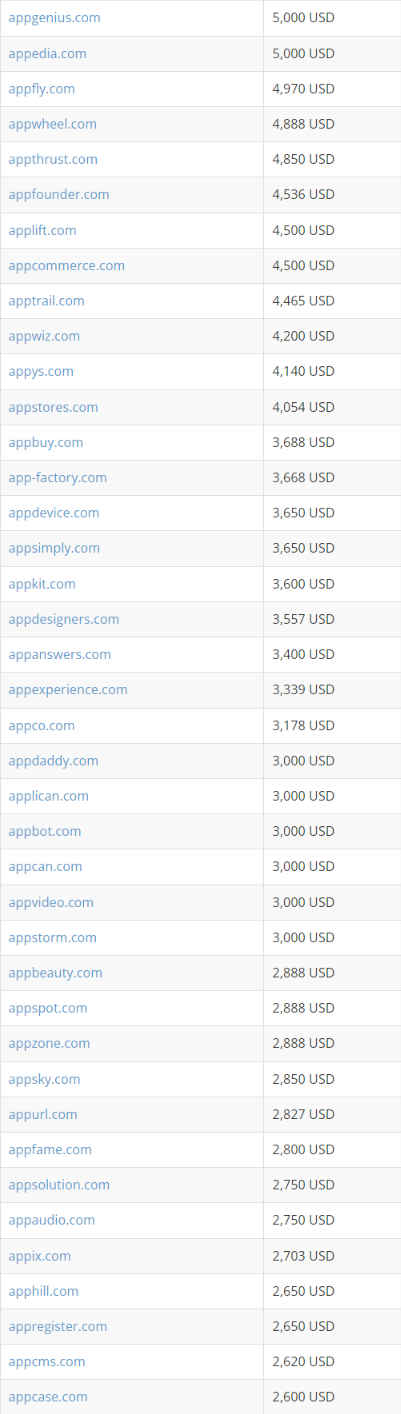401x1414 pixels.
Task: Click appsolution.com link
Action: coord(59,1184)
